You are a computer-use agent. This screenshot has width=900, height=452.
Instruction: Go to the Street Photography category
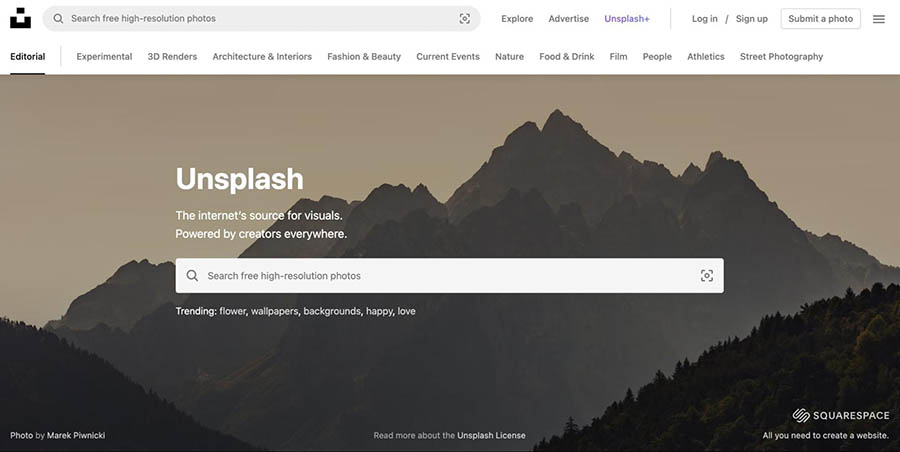(x=781, y=57)
